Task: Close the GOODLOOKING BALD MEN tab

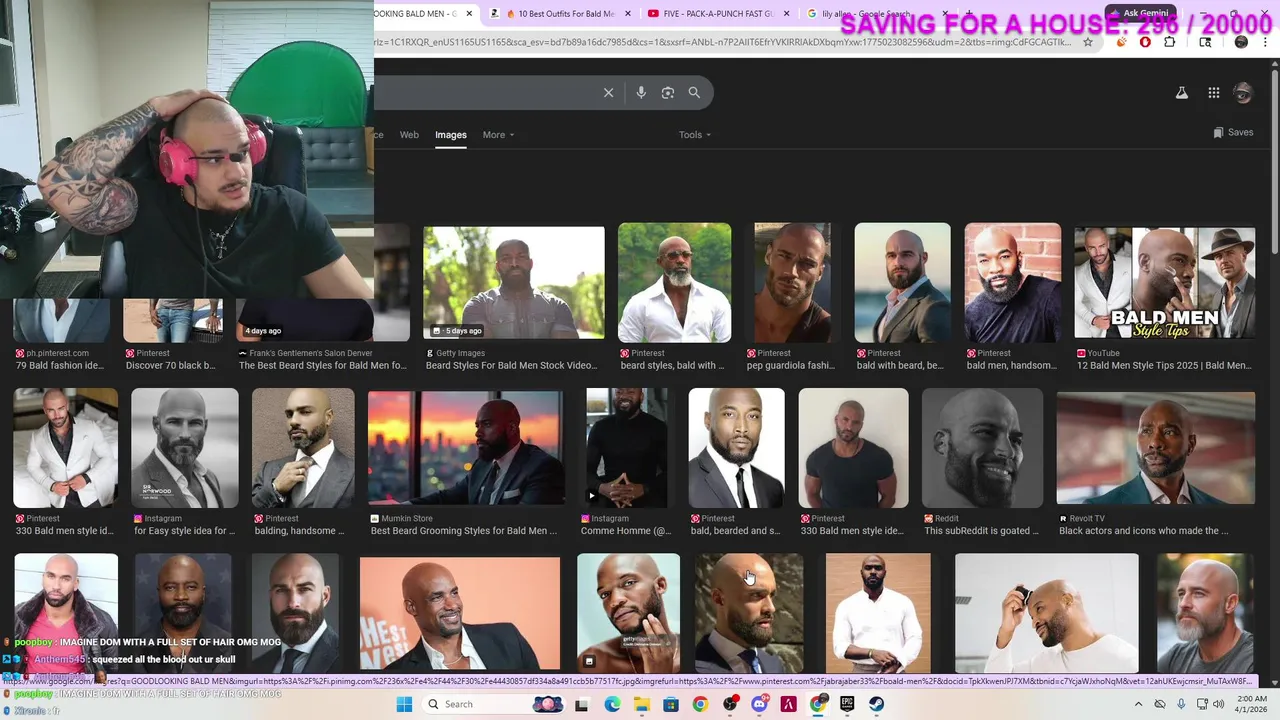Action: (469, 14)
